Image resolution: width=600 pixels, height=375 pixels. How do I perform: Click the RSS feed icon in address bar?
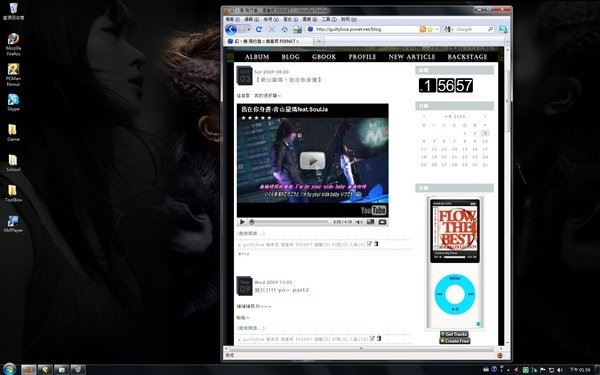coord(423,29)
